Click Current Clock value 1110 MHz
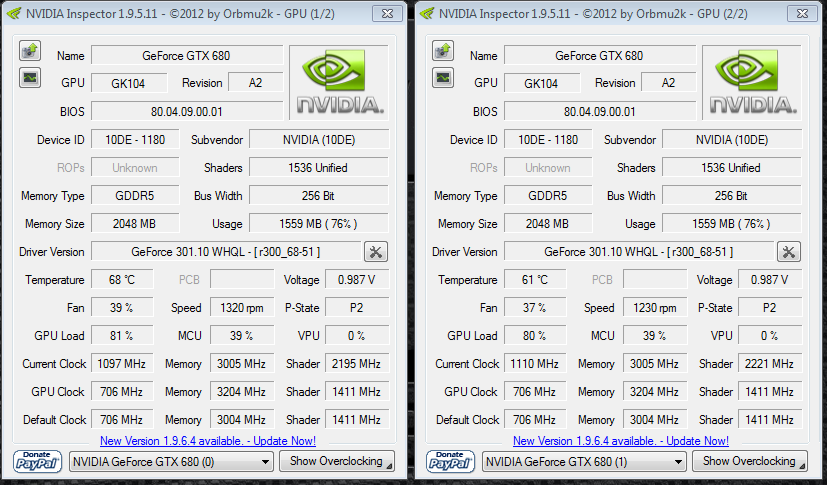This screenshot has width=827, height=485. point(535,364)
